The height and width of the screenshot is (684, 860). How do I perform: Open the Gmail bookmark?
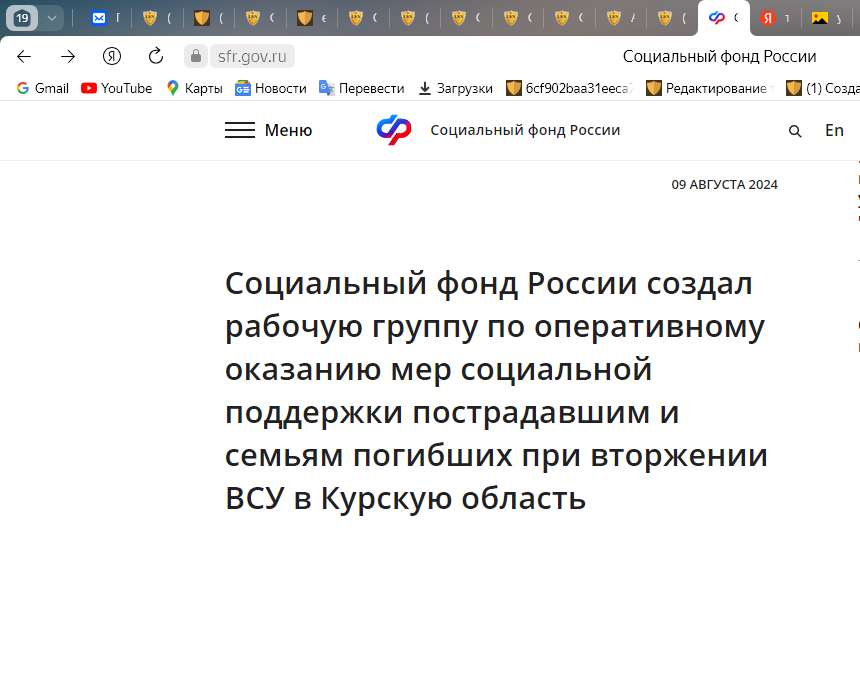[x=42, y=88]
